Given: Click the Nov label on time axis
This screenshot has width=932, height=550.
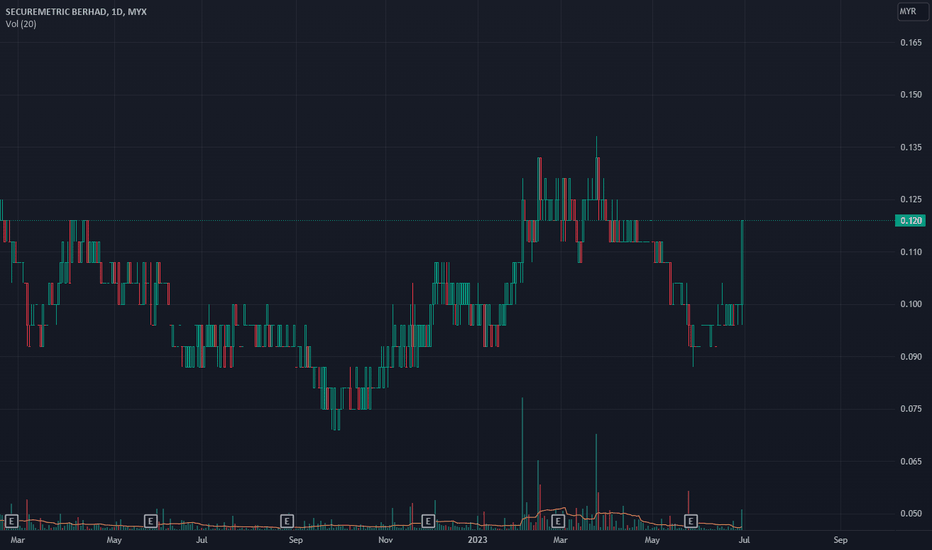Looking at the screenshot, I should (386, 540).
